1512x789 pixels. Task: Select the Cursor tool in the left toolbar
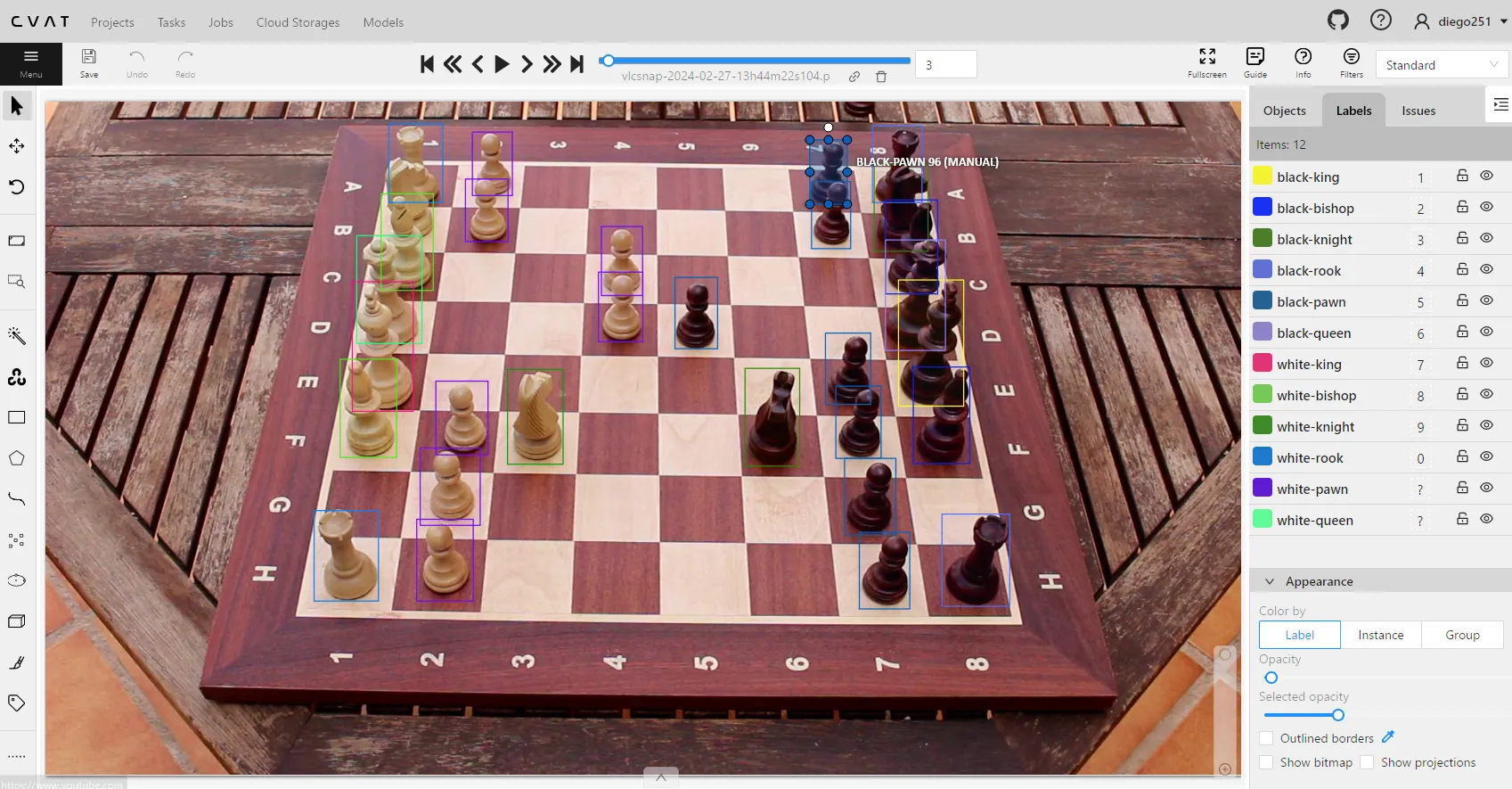pos(17,106)
